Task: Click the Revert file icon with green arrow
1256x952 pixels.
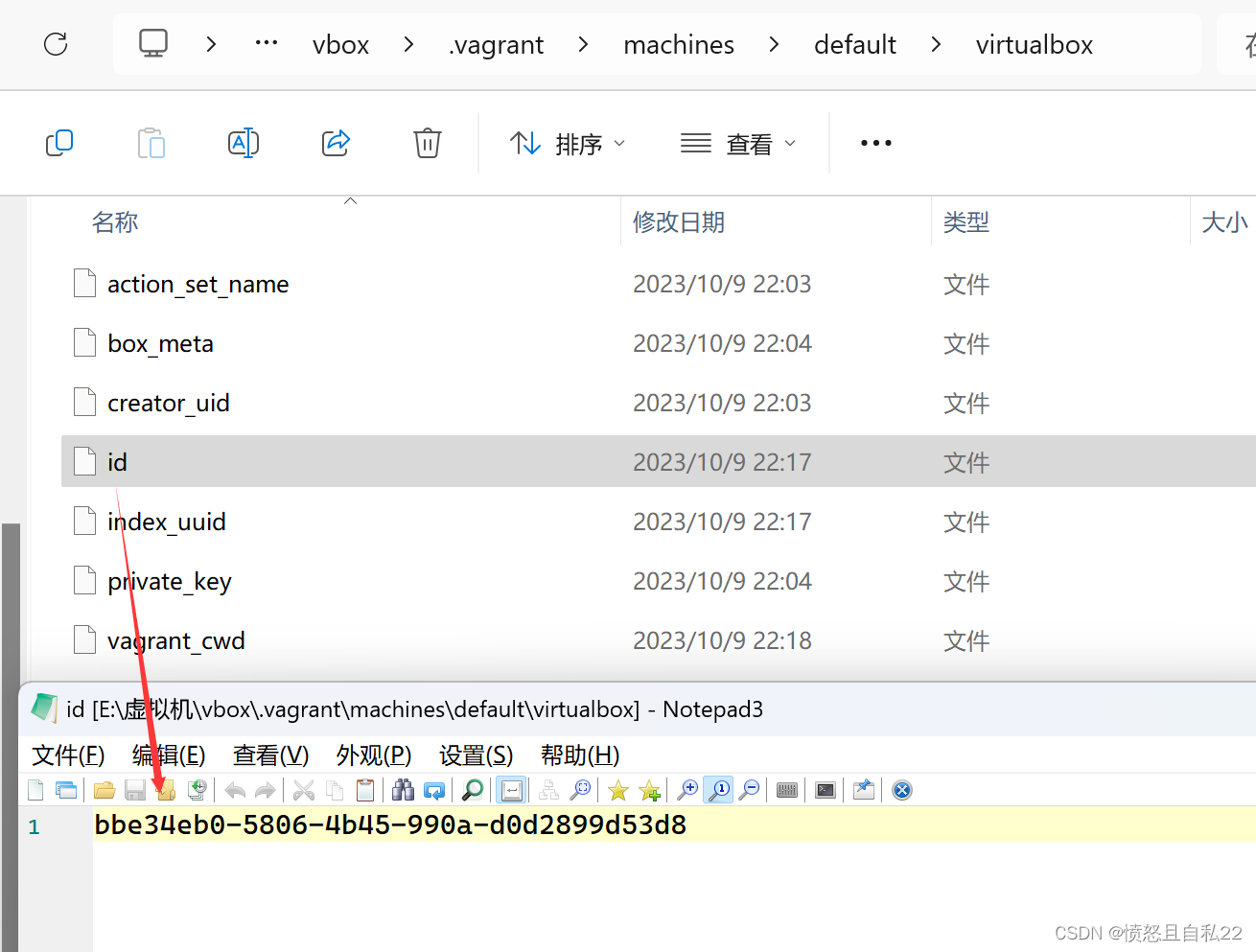Action: click(x=197, y=790)
